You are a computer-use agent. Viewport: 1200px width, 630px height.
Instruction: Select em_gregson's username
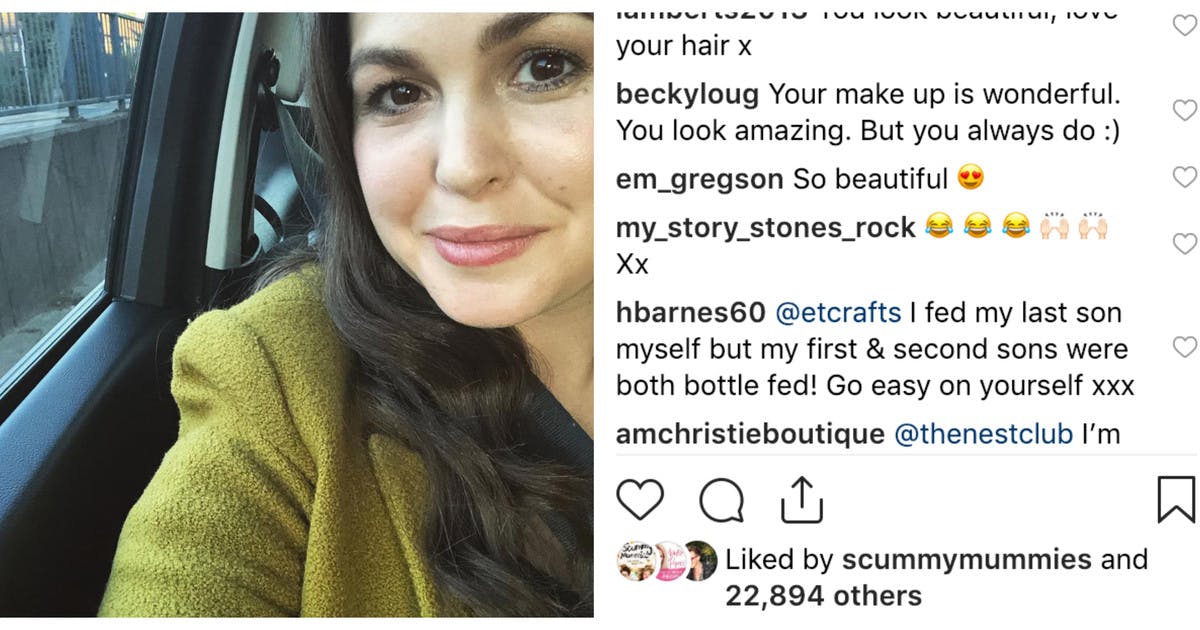pos(700,179)
